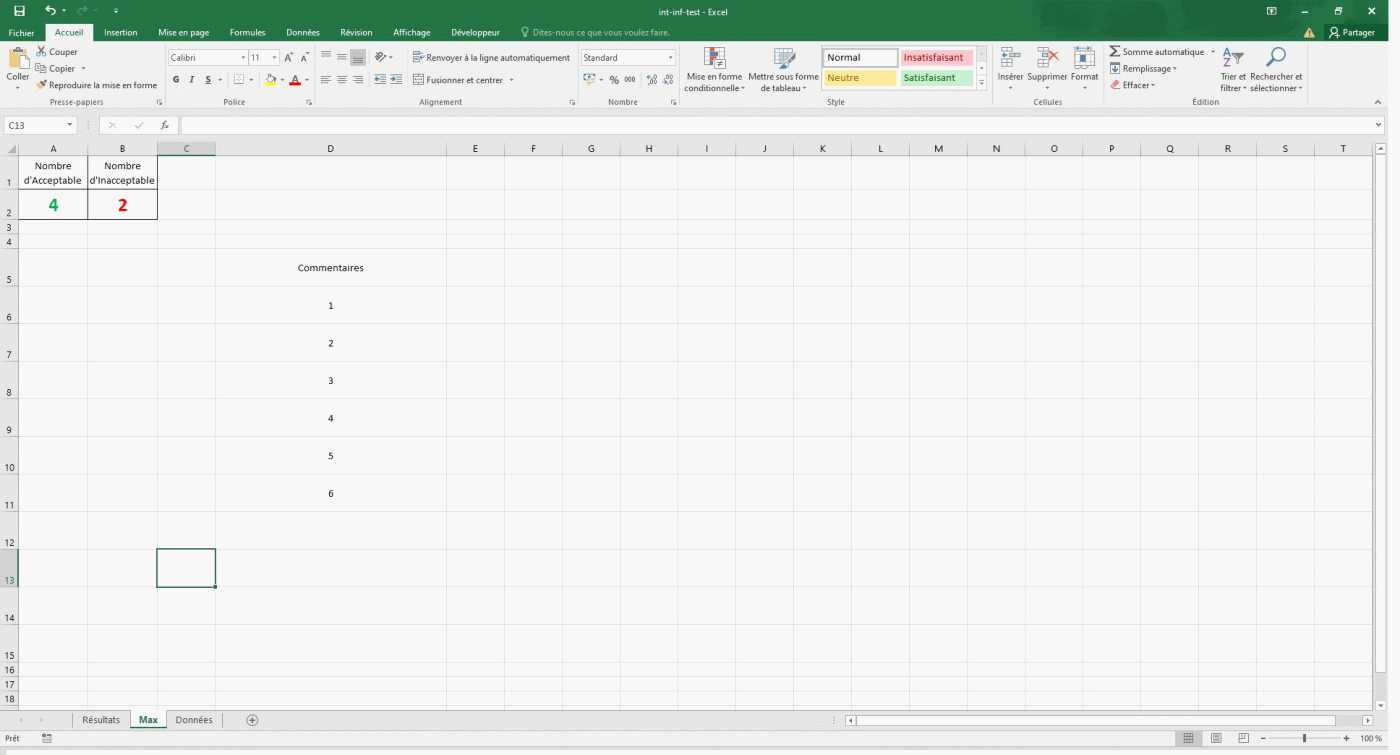The height and width of the screenshot is (755, 1400).
Task: Click the Trier et filtrer icon
Action: click(x=1233, y=59)
